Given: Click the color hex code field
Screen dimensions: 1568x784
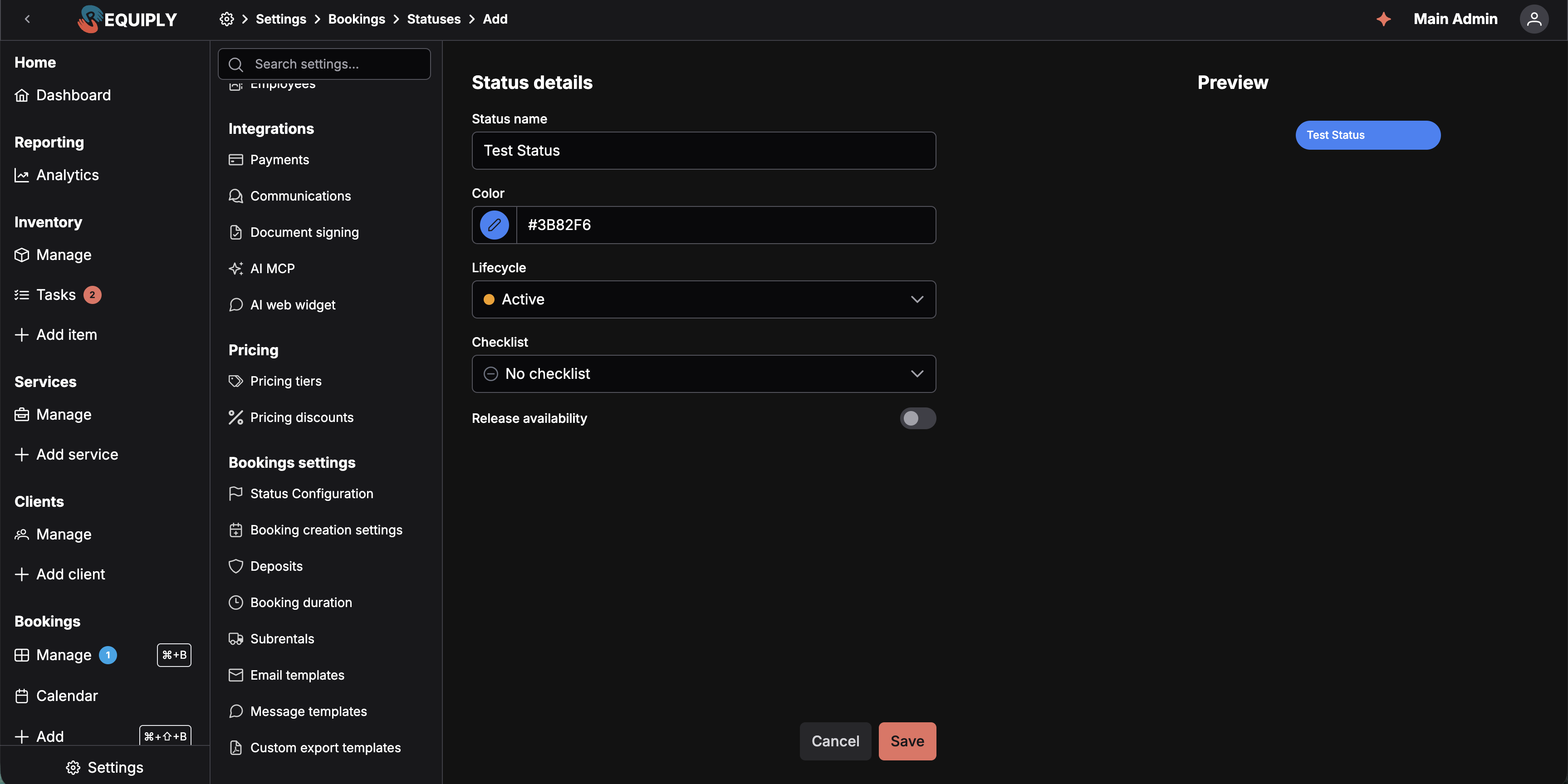Looking at the screenshot, I should (725, 225).
